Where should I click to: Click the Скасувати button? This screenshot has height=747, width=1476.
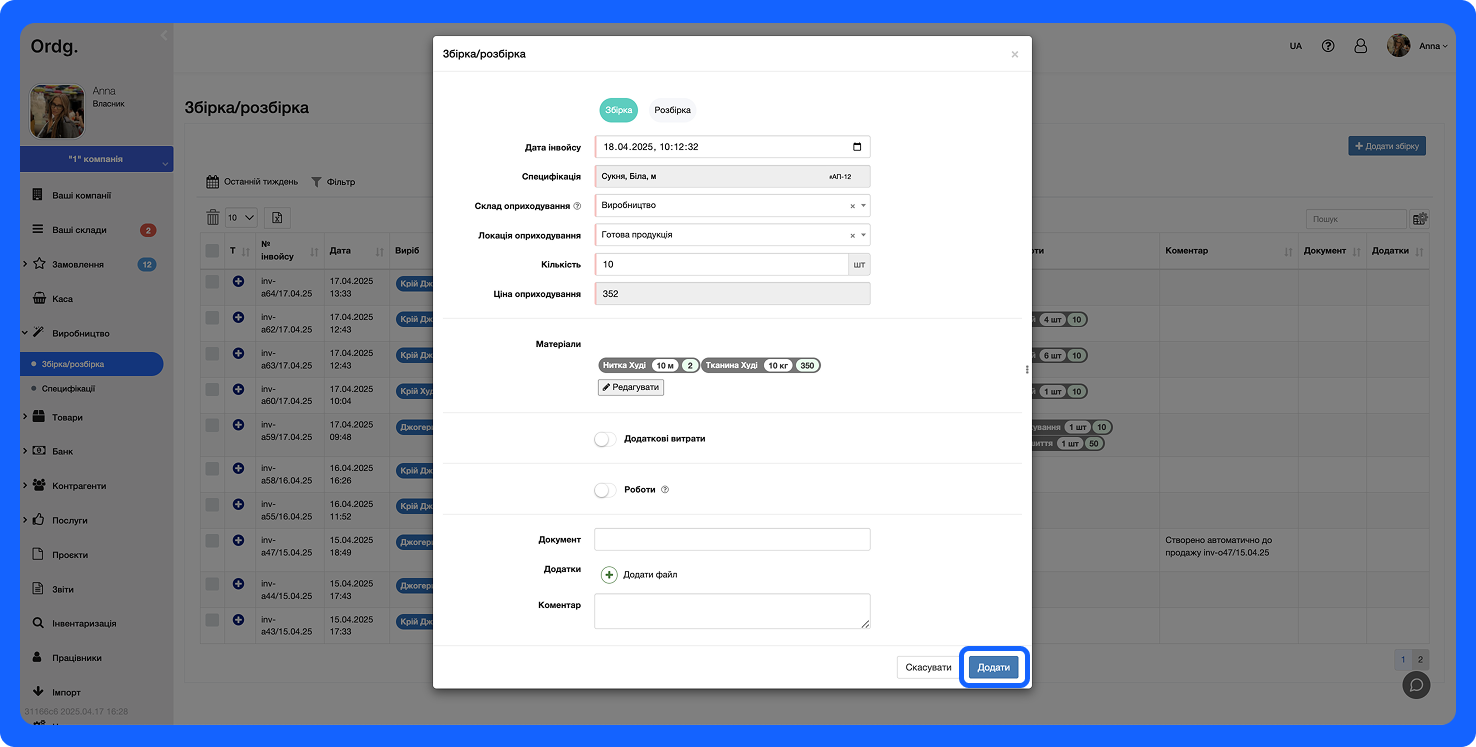(x=928, y=668)
